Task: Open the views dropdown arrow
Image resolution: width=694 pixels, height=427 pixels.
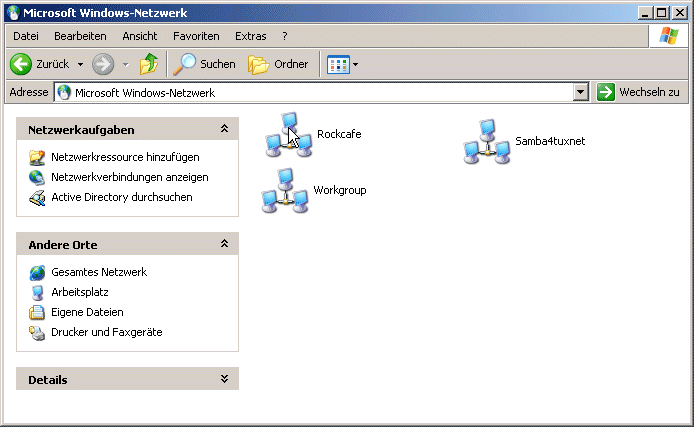Action: tap(355, 65)
